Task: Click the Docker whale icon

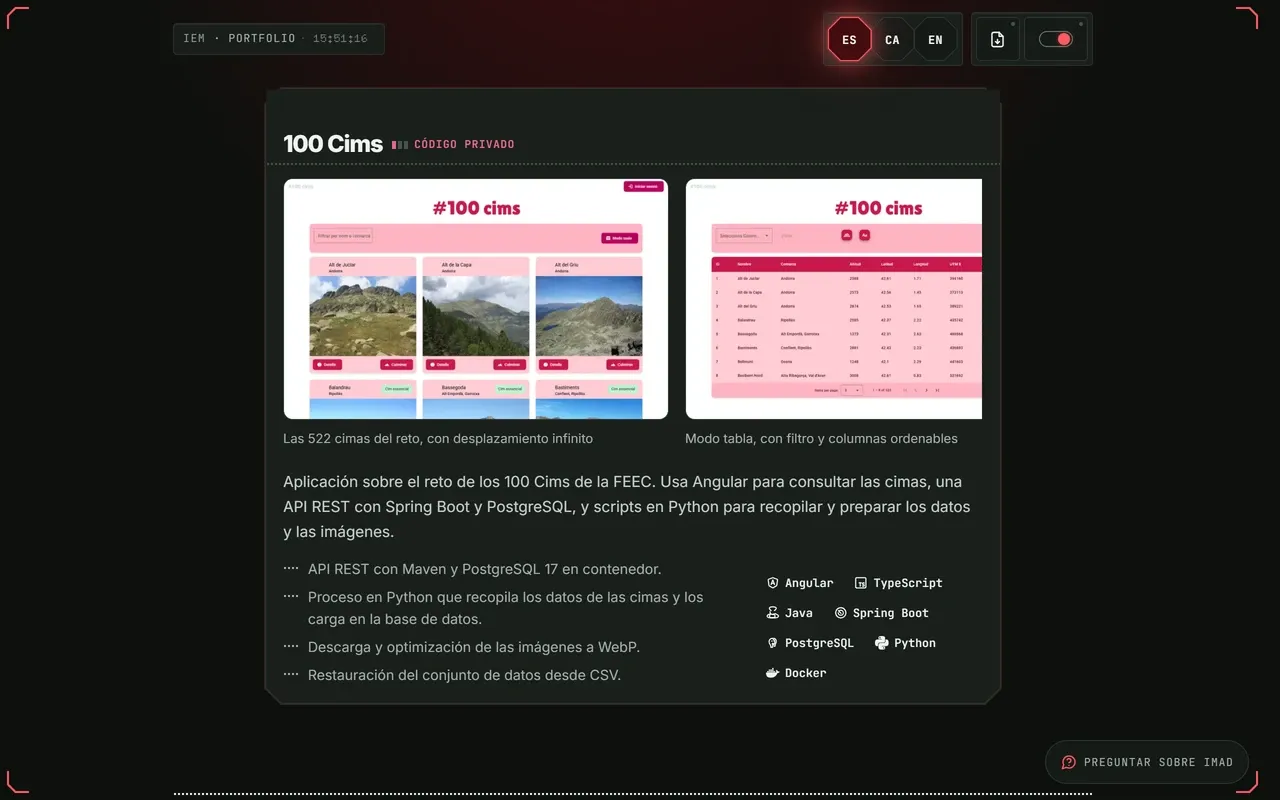Action: [772, 673]
